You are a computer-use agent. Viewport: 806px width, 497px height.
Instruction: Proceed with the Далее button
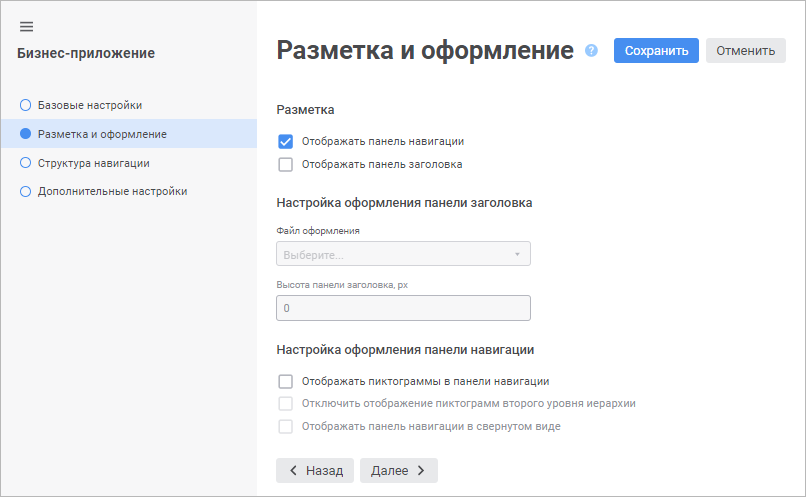click(398, 470)
